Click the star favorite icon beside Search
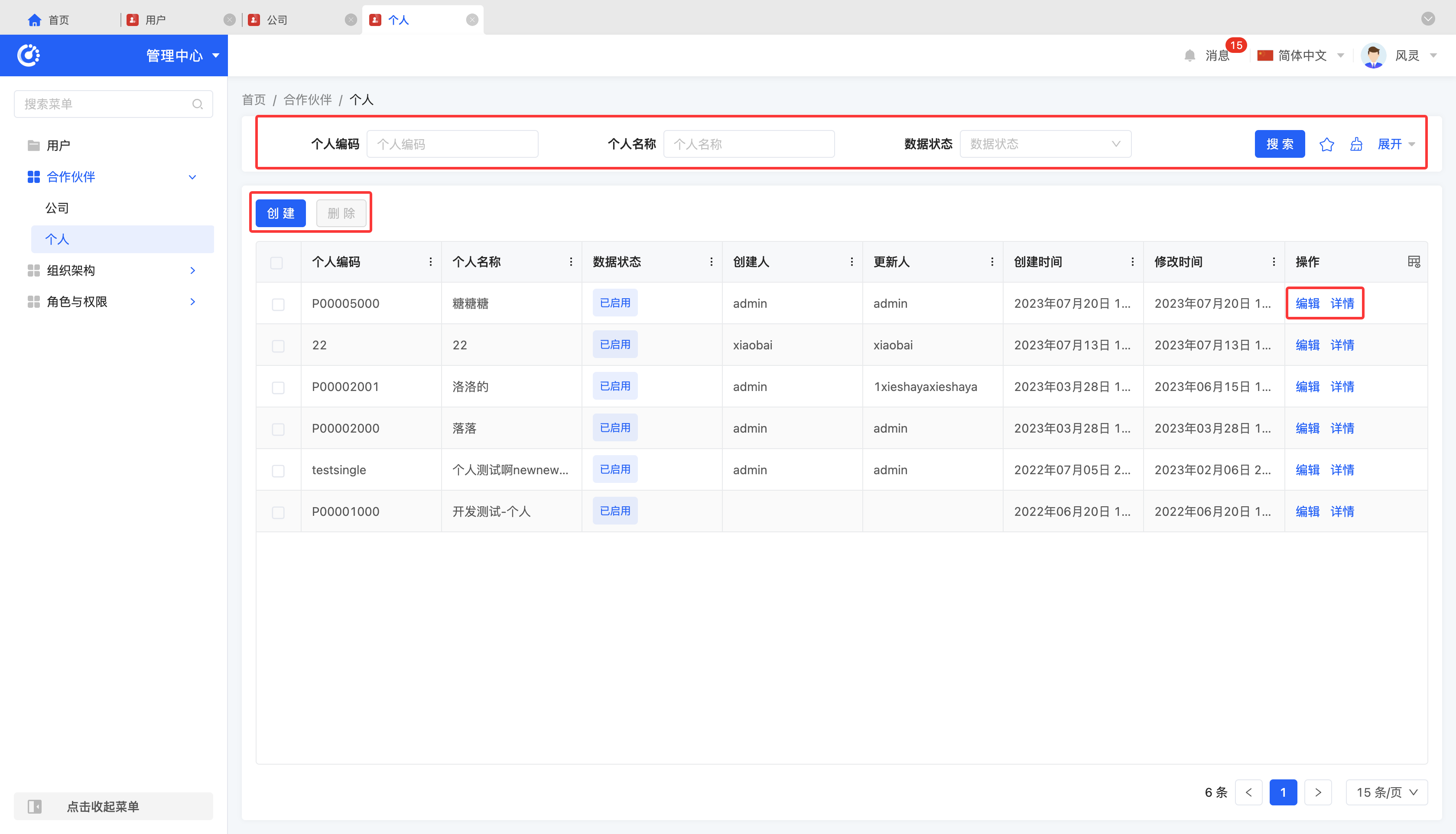Screen dimensions: 1456x834 [1326, 144]
